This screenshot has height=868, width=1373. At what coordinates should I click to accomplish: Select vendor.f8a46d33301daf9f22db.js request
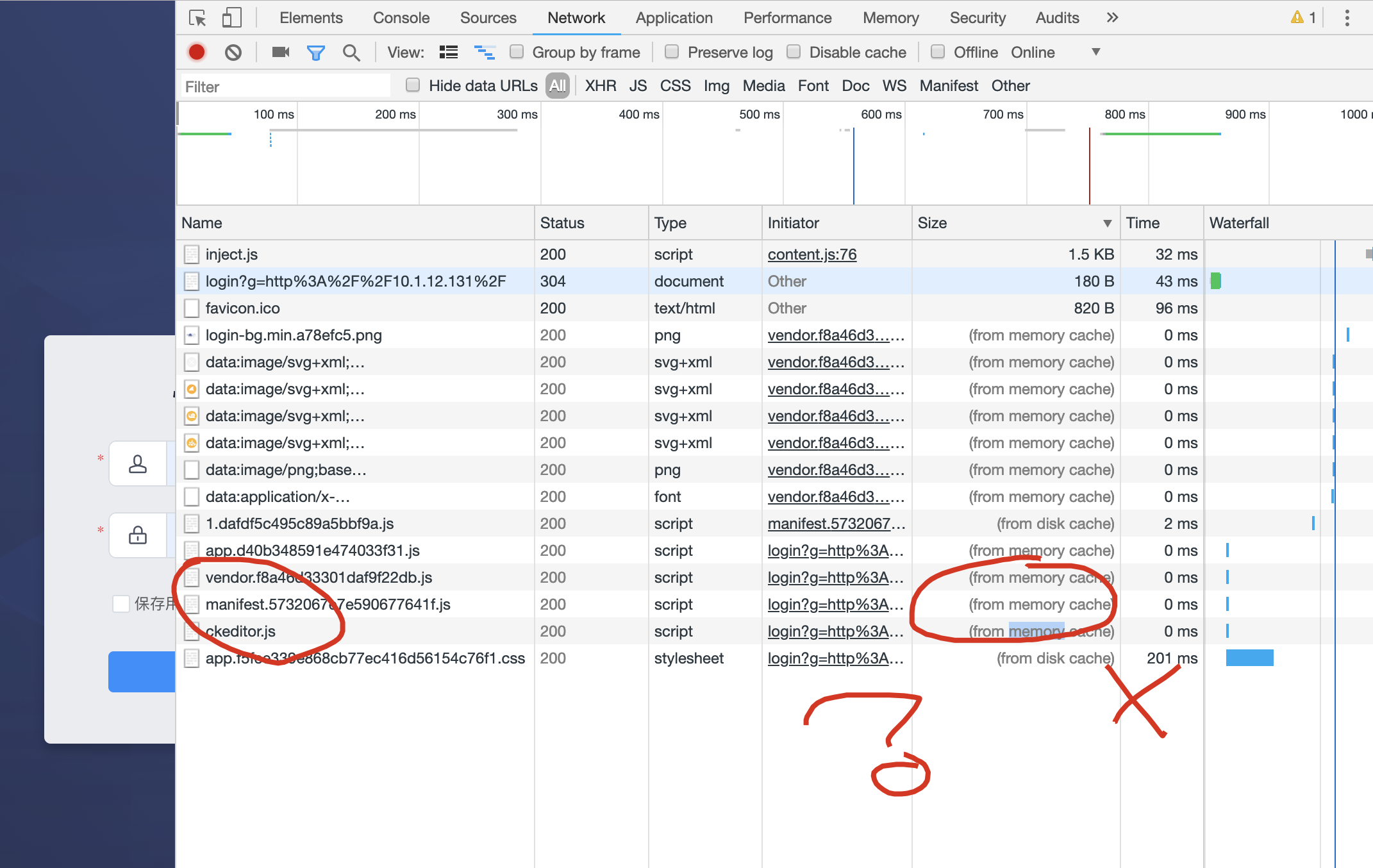[x=774, y=578]
